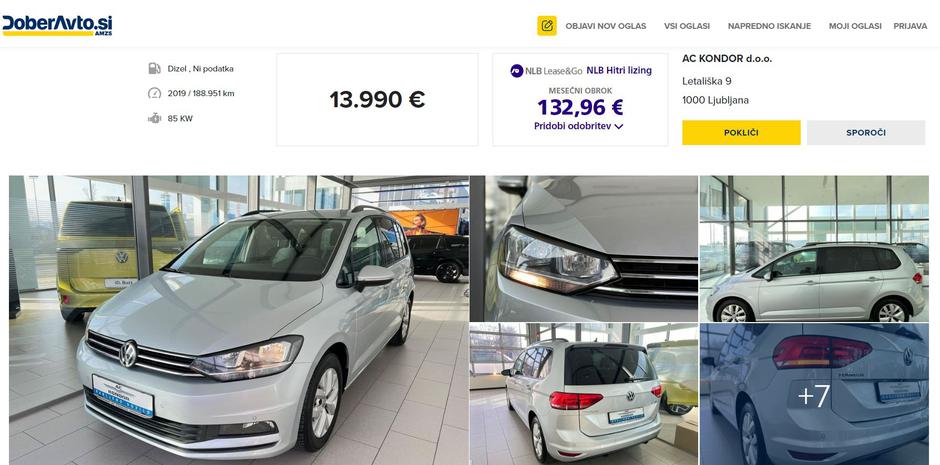Click the speedometer mileage icon

click(x=155, y=93)
